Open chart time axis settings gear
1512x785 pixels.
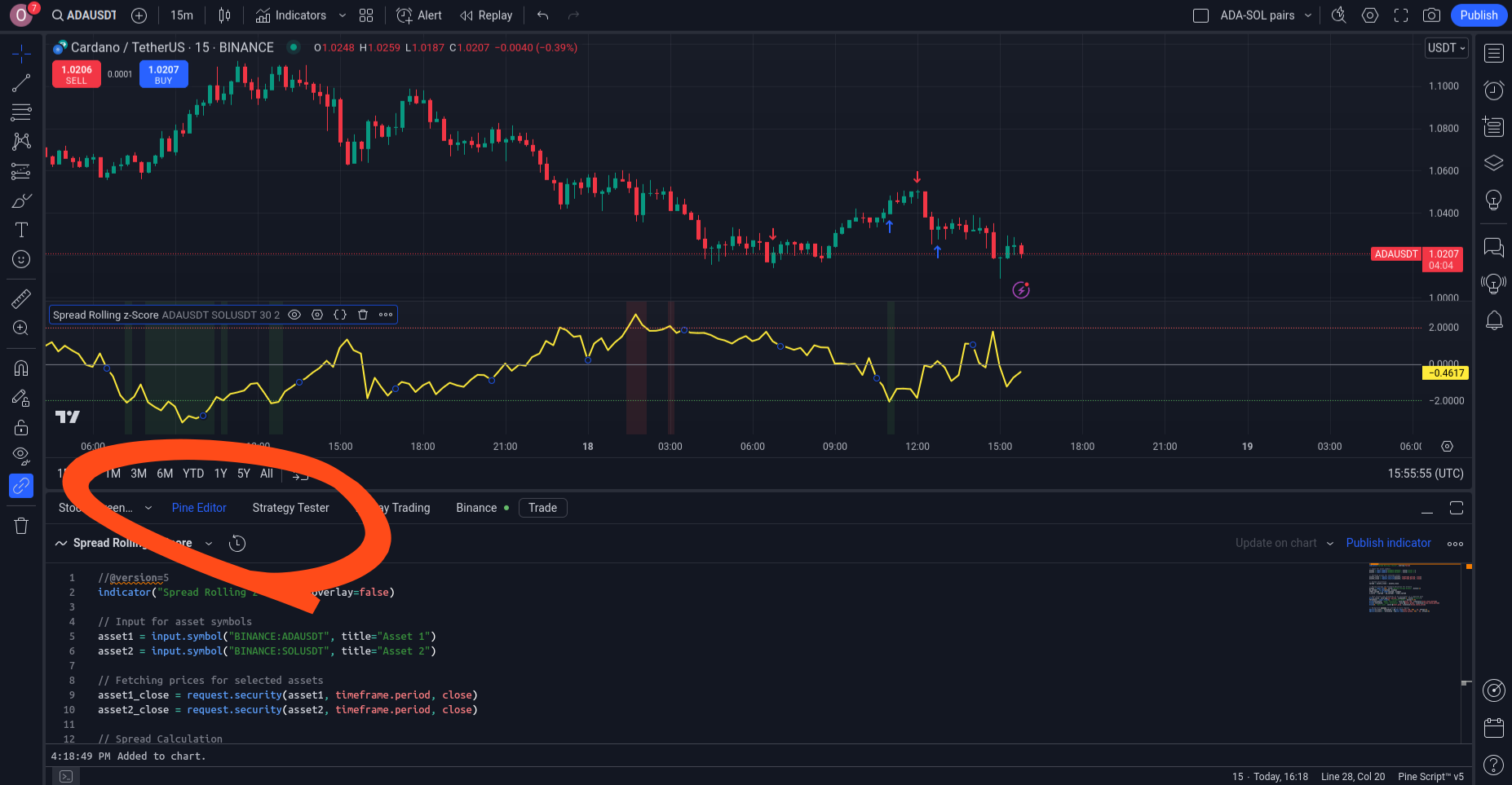click(1447, 447)
